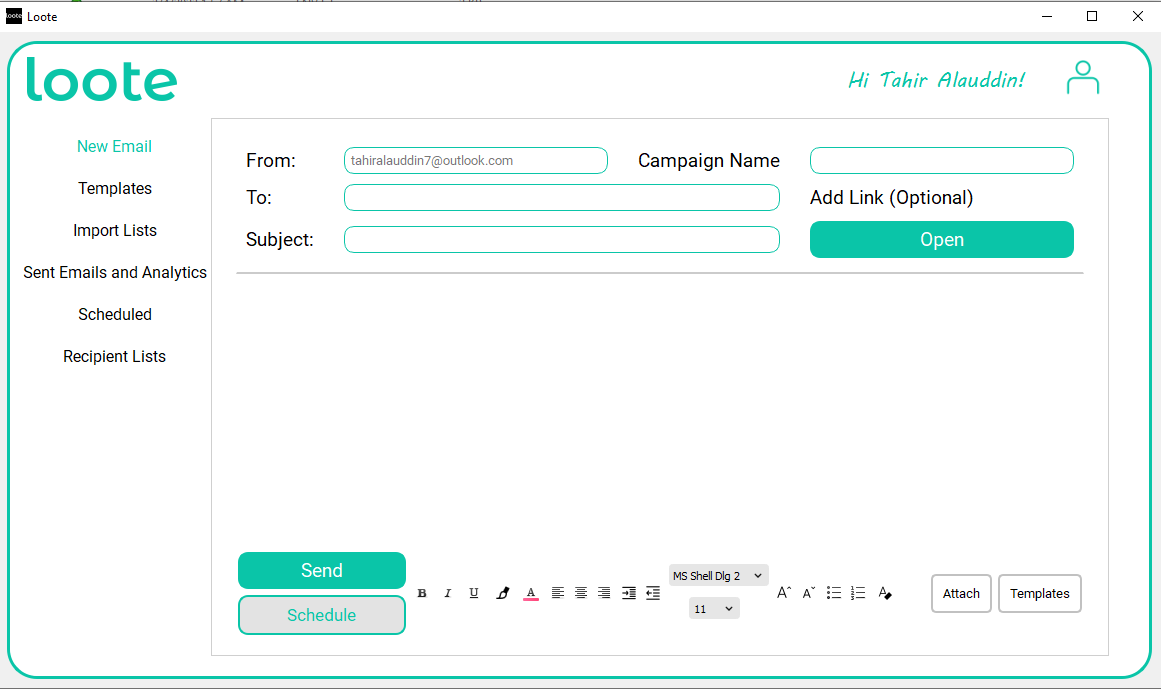Increase text indent
The height and width of the screenshot is (689, 1161).
(x=629, y=593)
